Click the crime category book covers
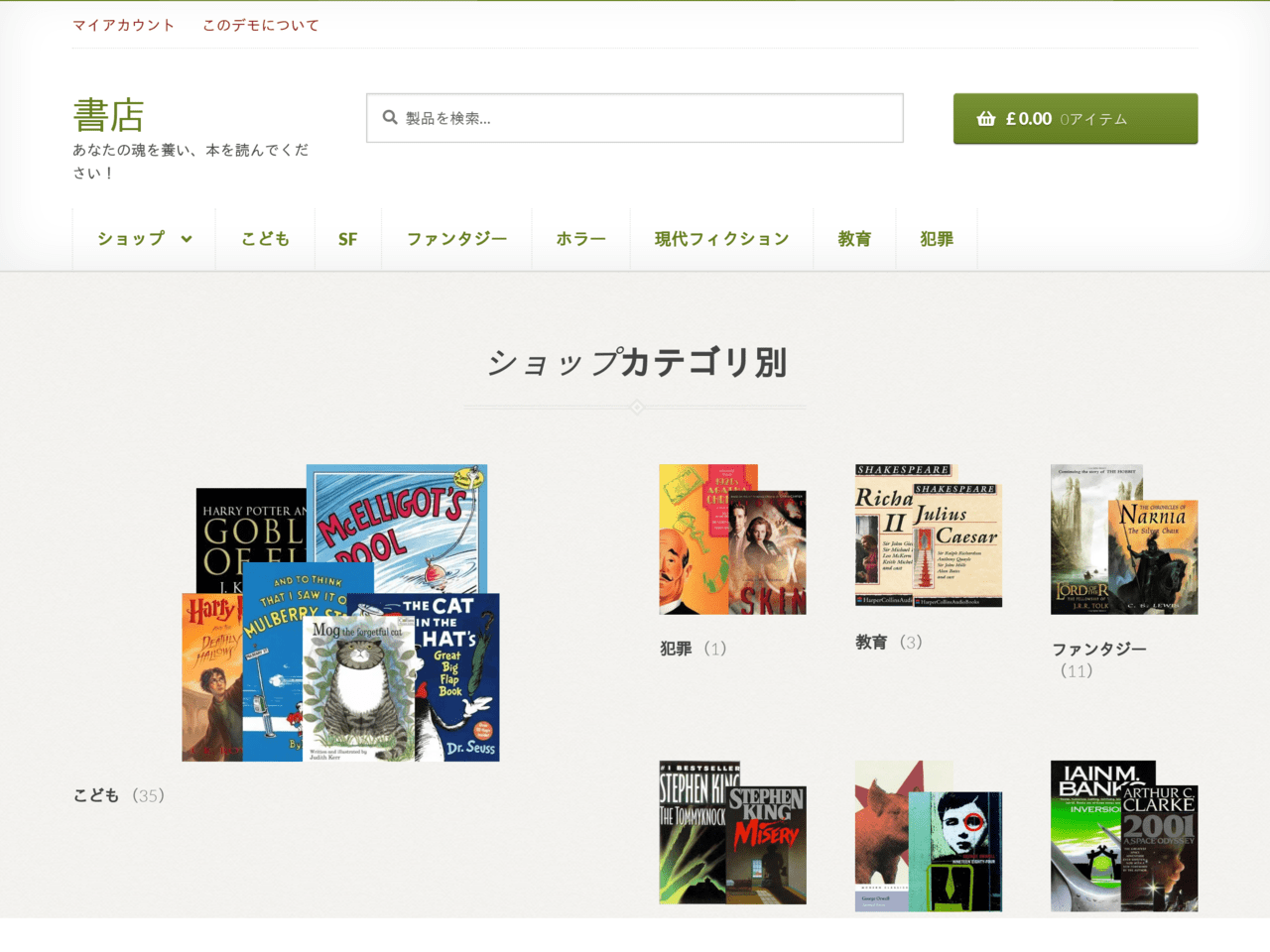 coord(732,539)
